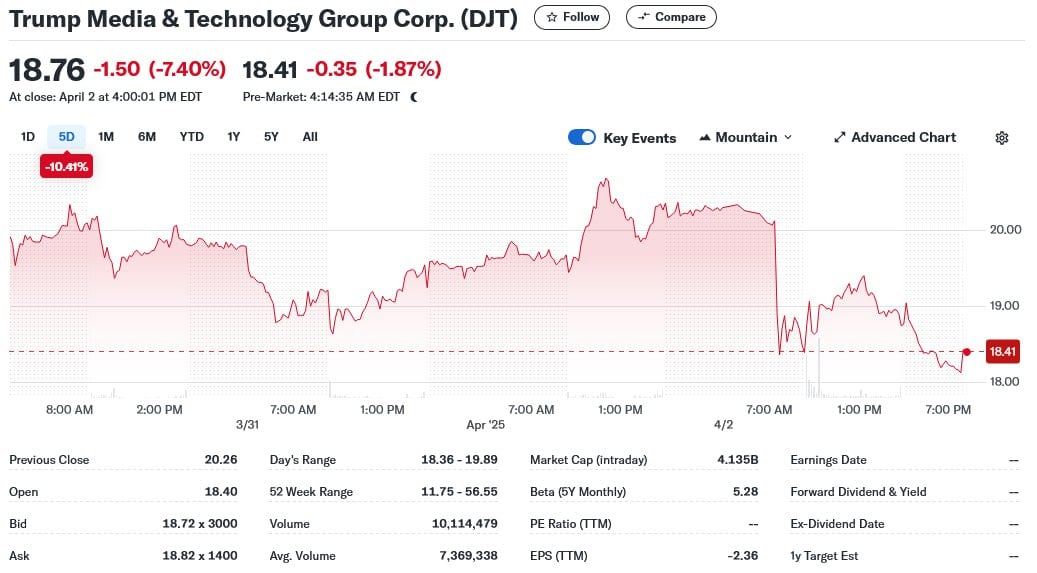Open the Mountain chart type dropdown
1037x573 pixels.
(x=745, y=138)
